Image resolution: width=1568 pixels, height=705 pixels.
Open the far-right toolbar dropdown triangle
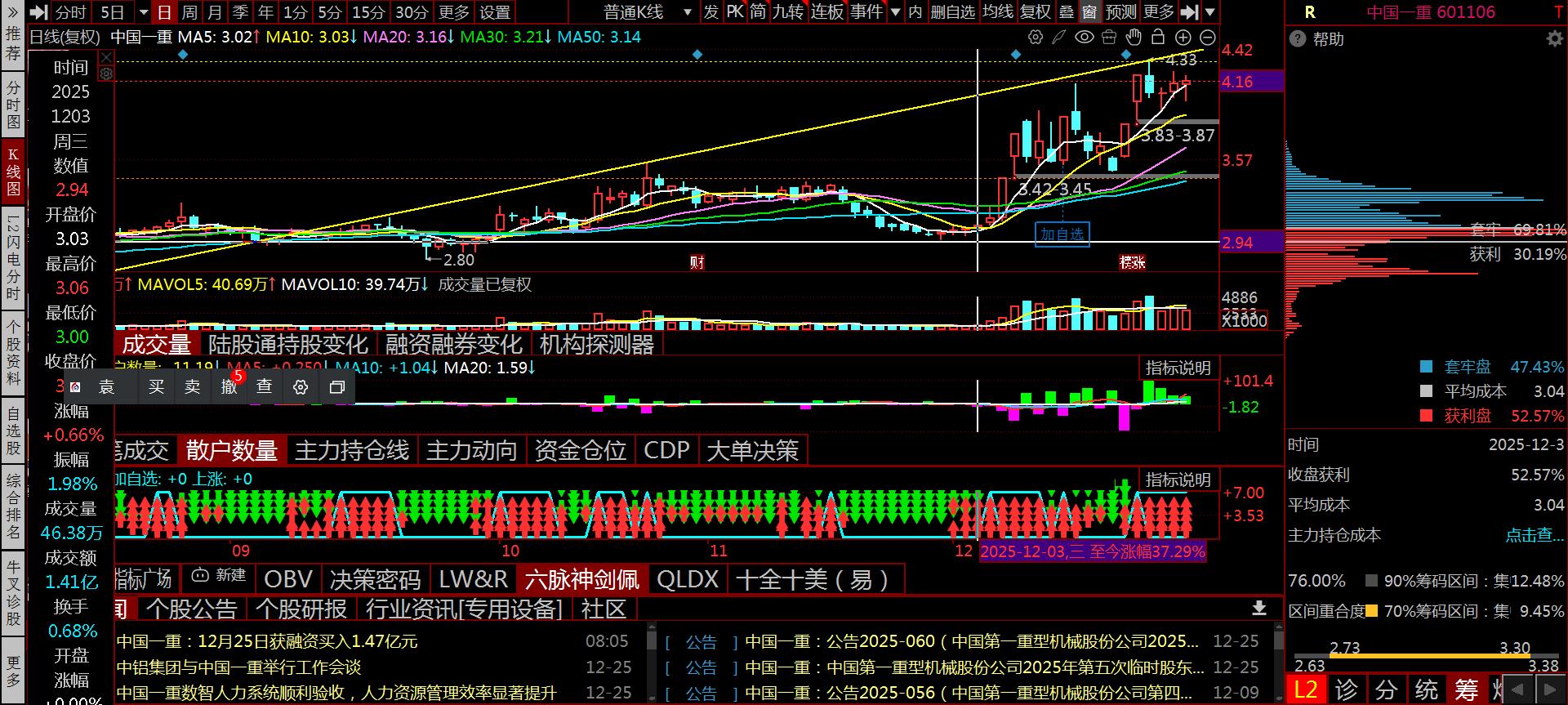(1210, 12)
